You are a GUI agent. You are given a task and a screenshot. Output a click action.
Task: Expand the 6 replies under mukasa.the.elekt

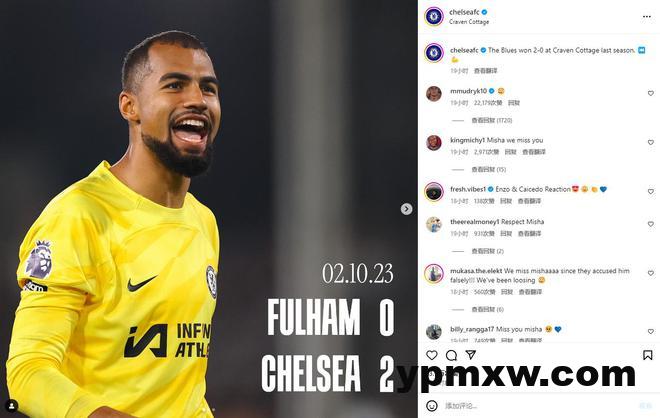point(487,309)
